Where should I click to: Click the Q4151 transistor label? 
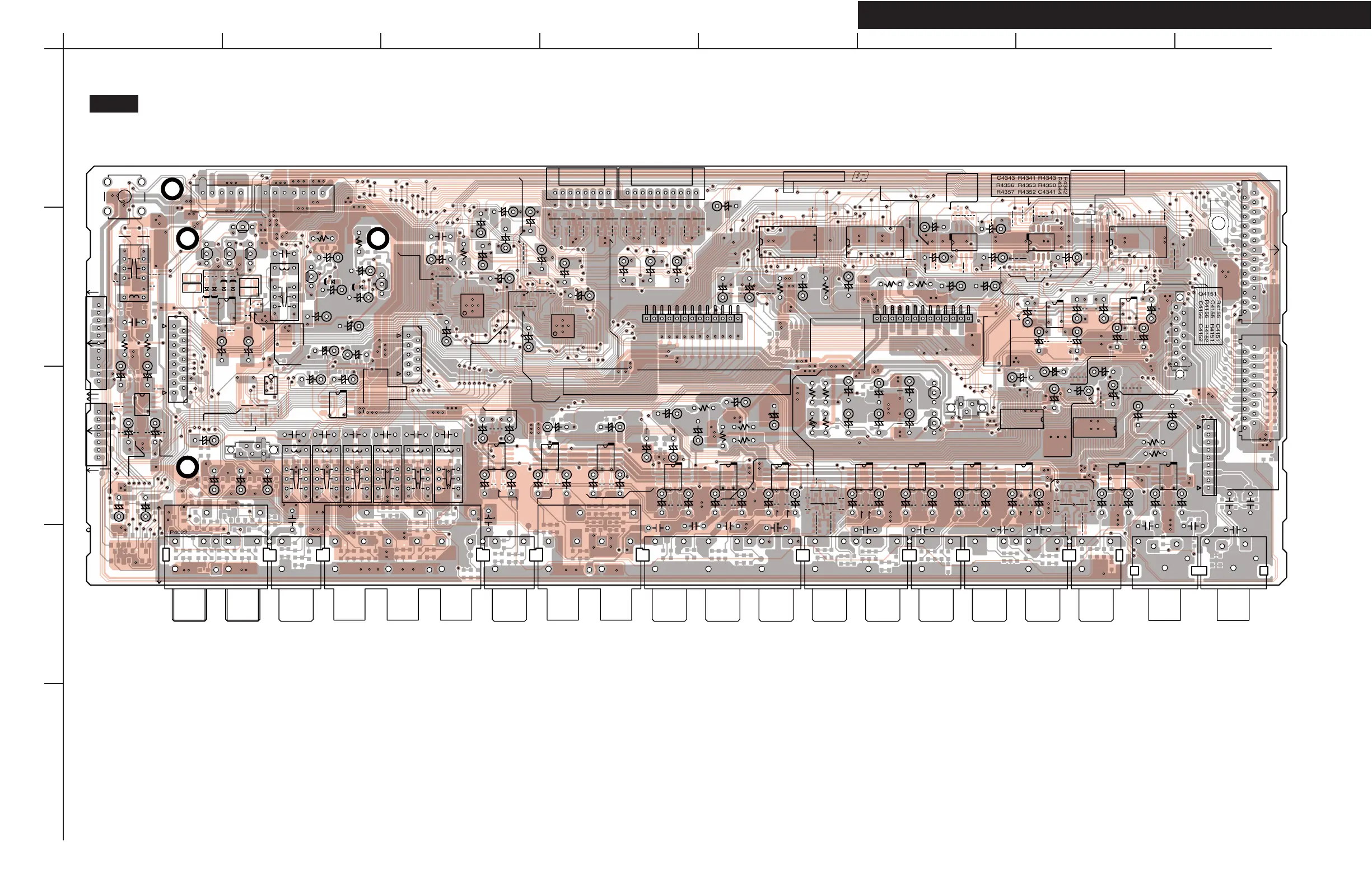(1207, 294)
